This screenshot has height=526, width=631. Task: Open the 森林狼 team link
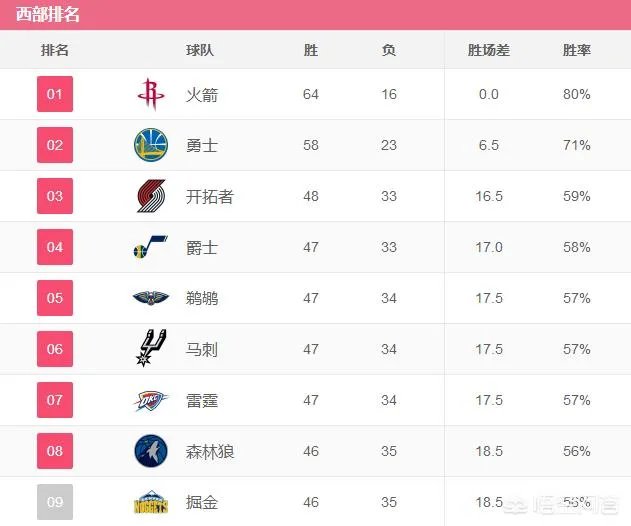[x=210, y=452]
